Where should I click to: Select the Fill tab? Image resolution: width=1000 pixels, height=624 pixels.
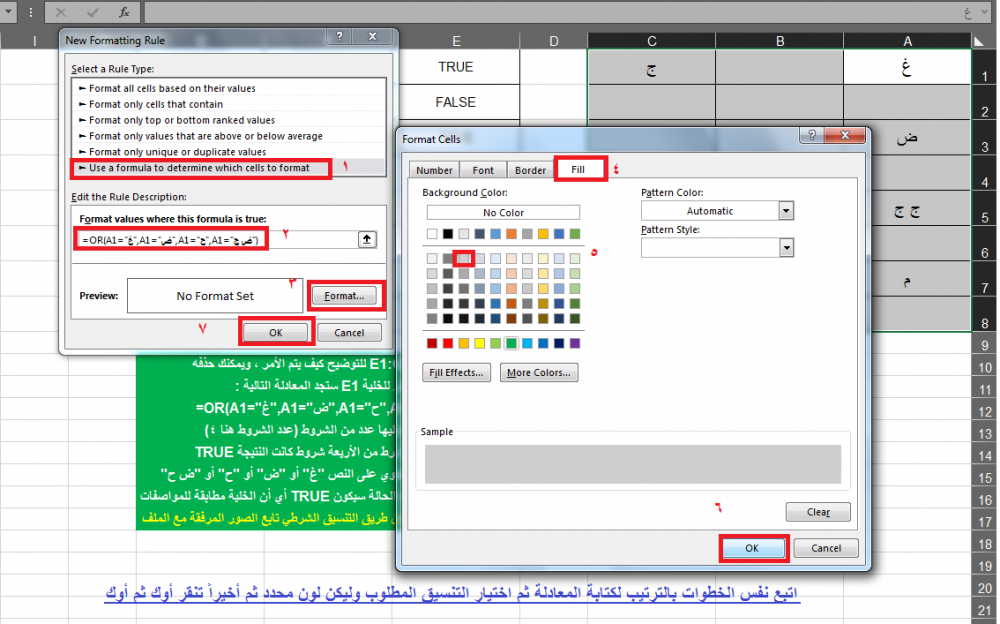pyautogui.click(x=578, y=169)
